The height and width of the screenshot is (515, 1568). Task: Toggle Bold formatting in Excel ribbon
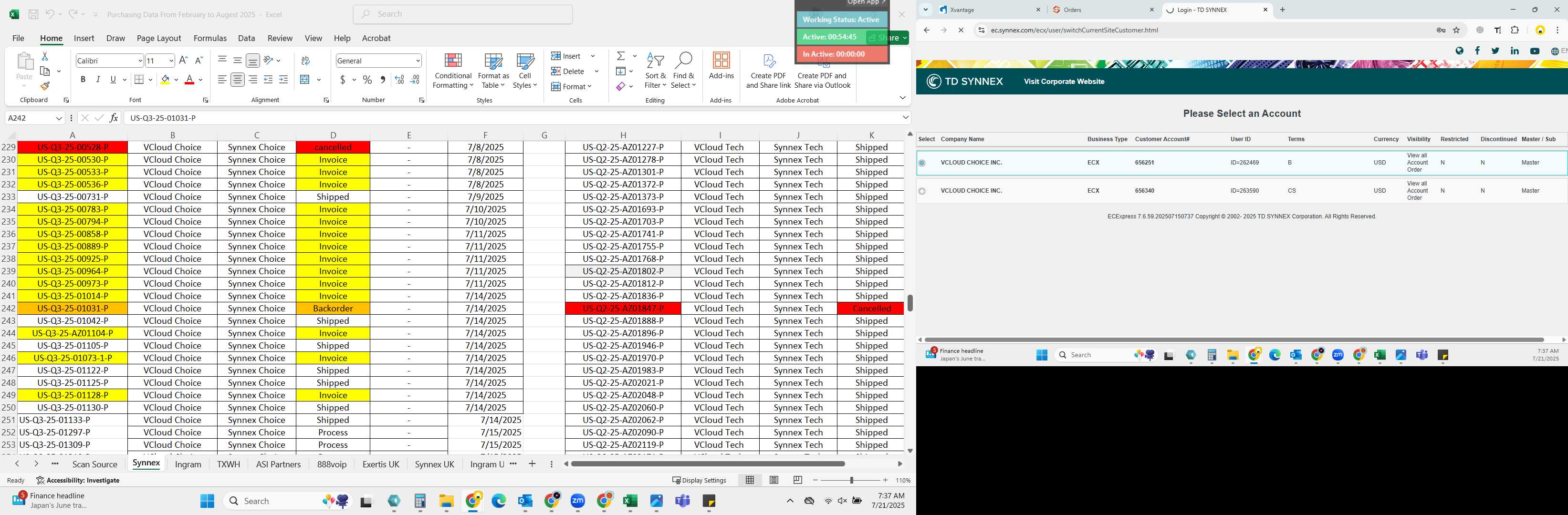[x=83, y=80]
